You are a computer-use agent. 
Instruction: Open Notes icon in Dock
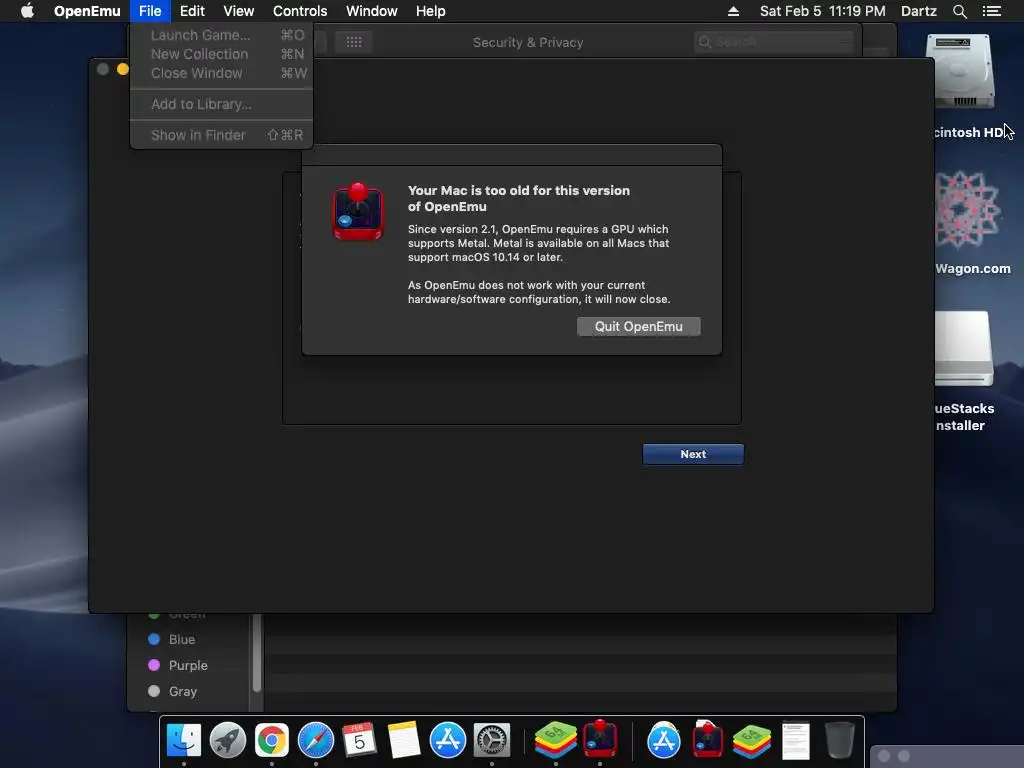(x=404, y=741)
